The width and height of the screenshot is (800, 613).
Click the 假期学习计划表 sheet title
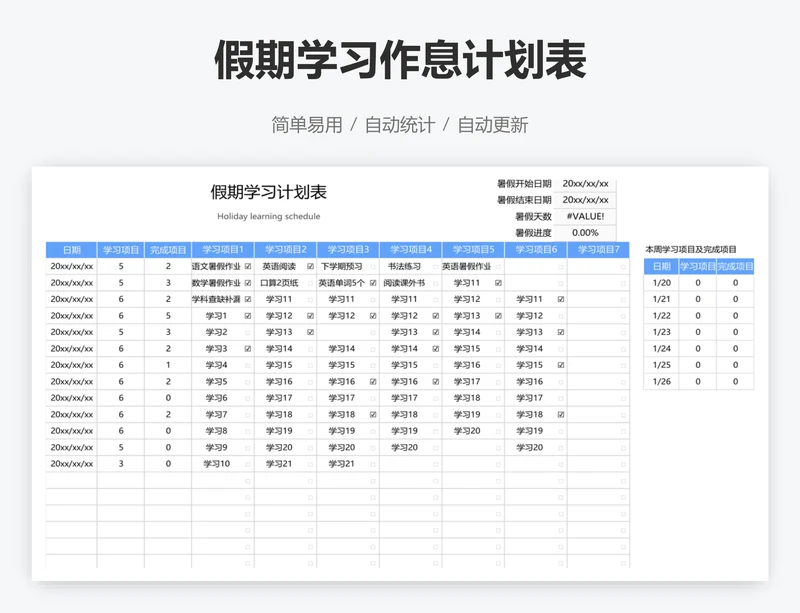click(x=268, y=192)
